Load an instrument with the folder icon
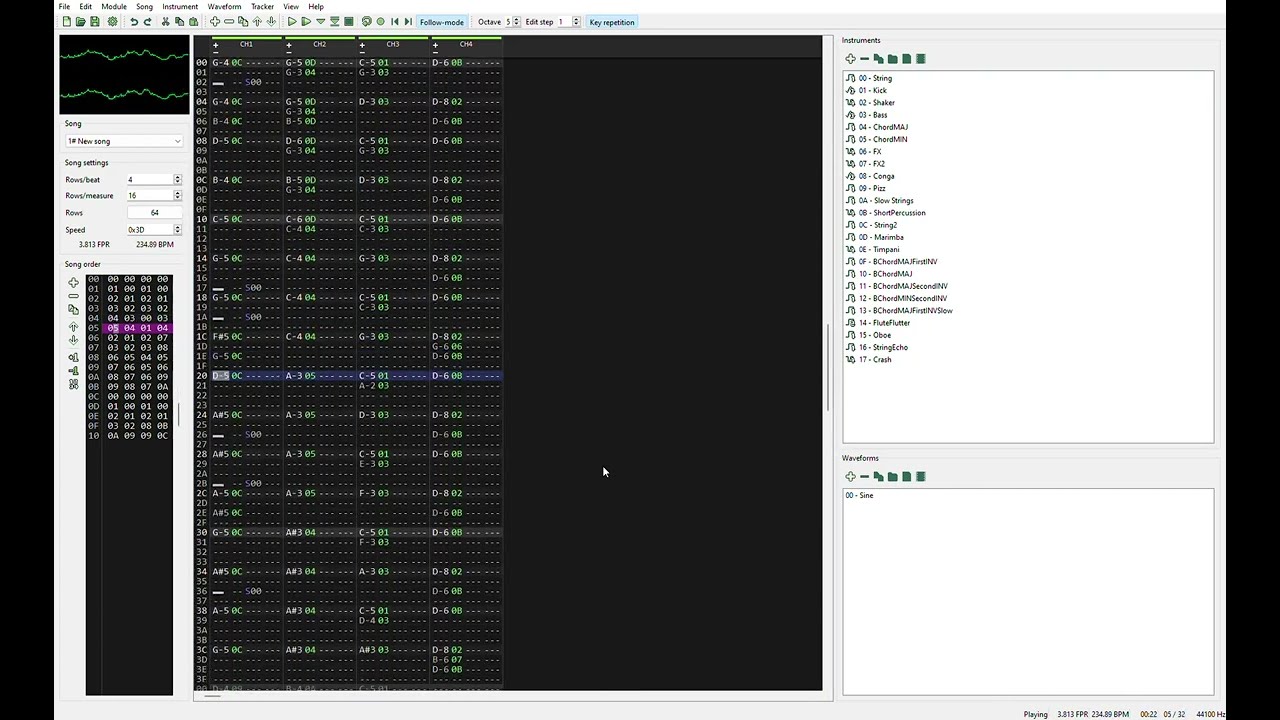This screenshot has width=1280, height=720. (892, 59)
